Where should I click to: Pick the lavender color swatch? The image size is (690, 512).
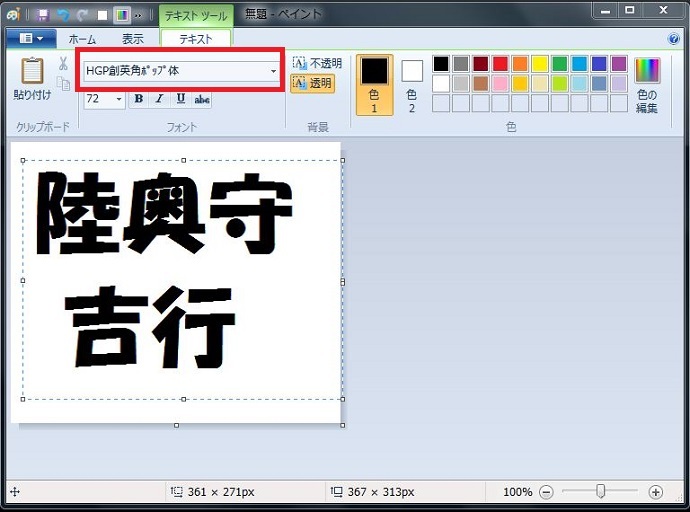click(x=619, y=84)
